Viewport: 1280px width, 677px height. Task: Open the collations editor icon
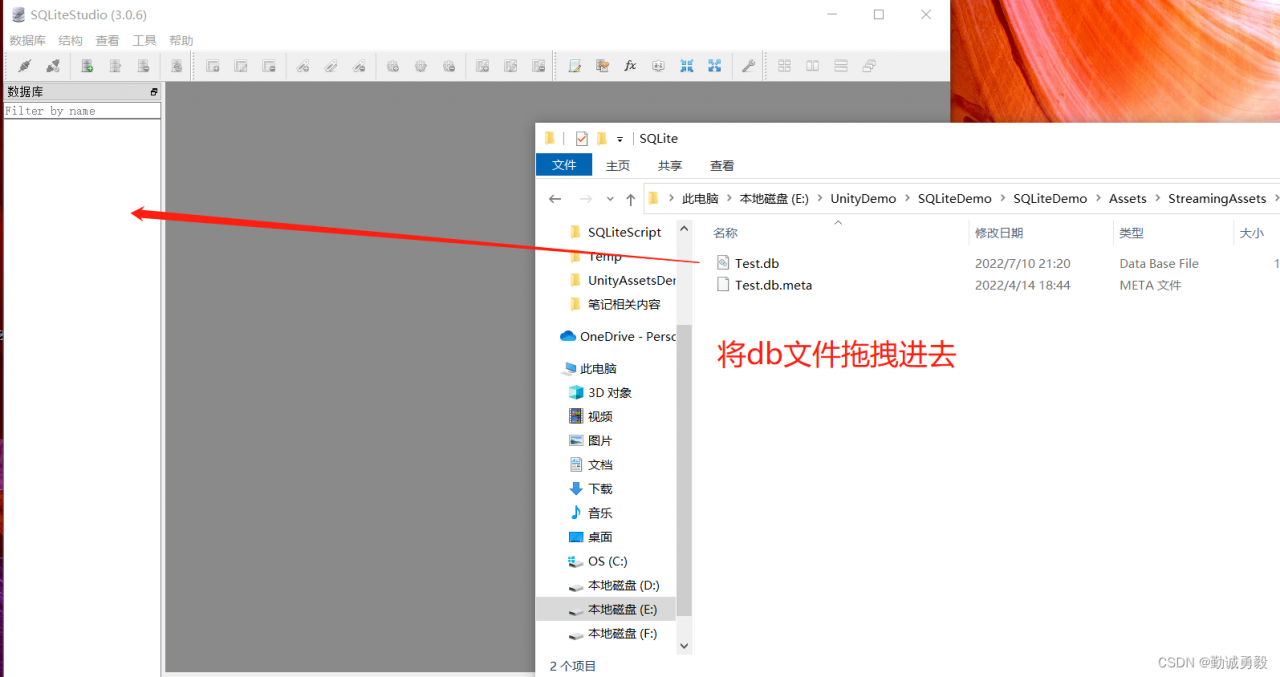coord(658,66)
